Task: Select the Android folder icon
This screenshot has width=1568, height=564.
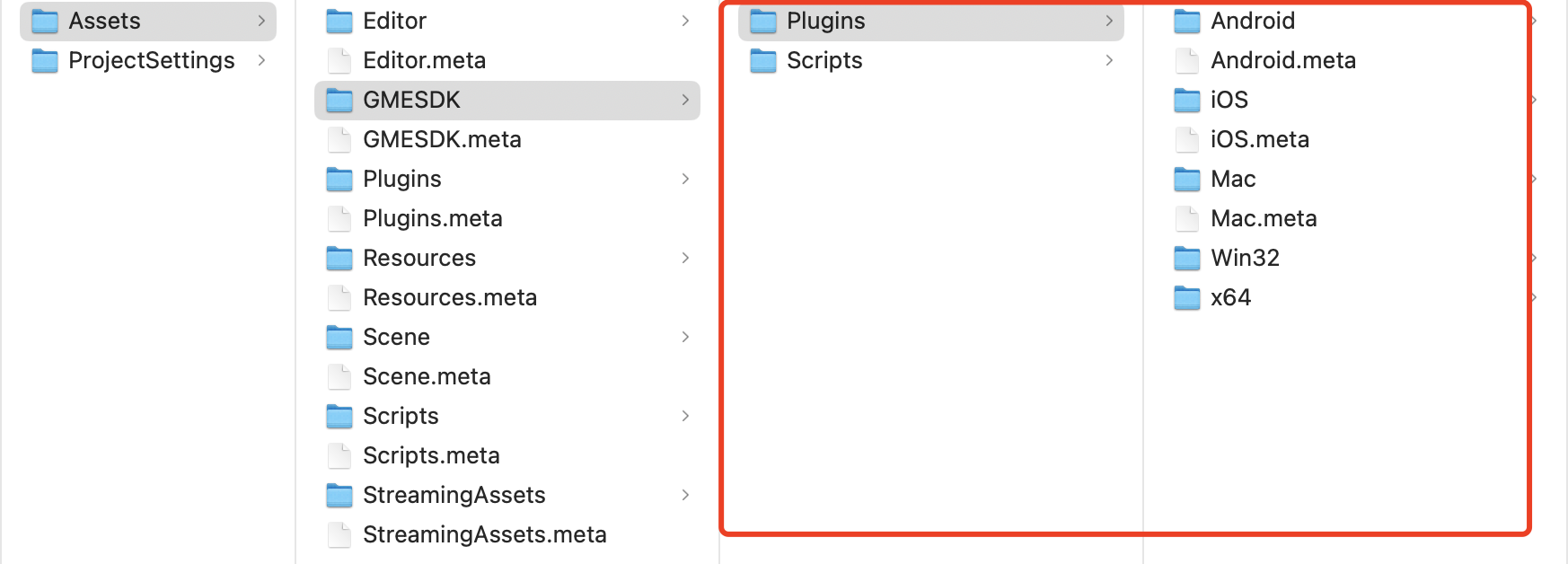Action: 1187,21
